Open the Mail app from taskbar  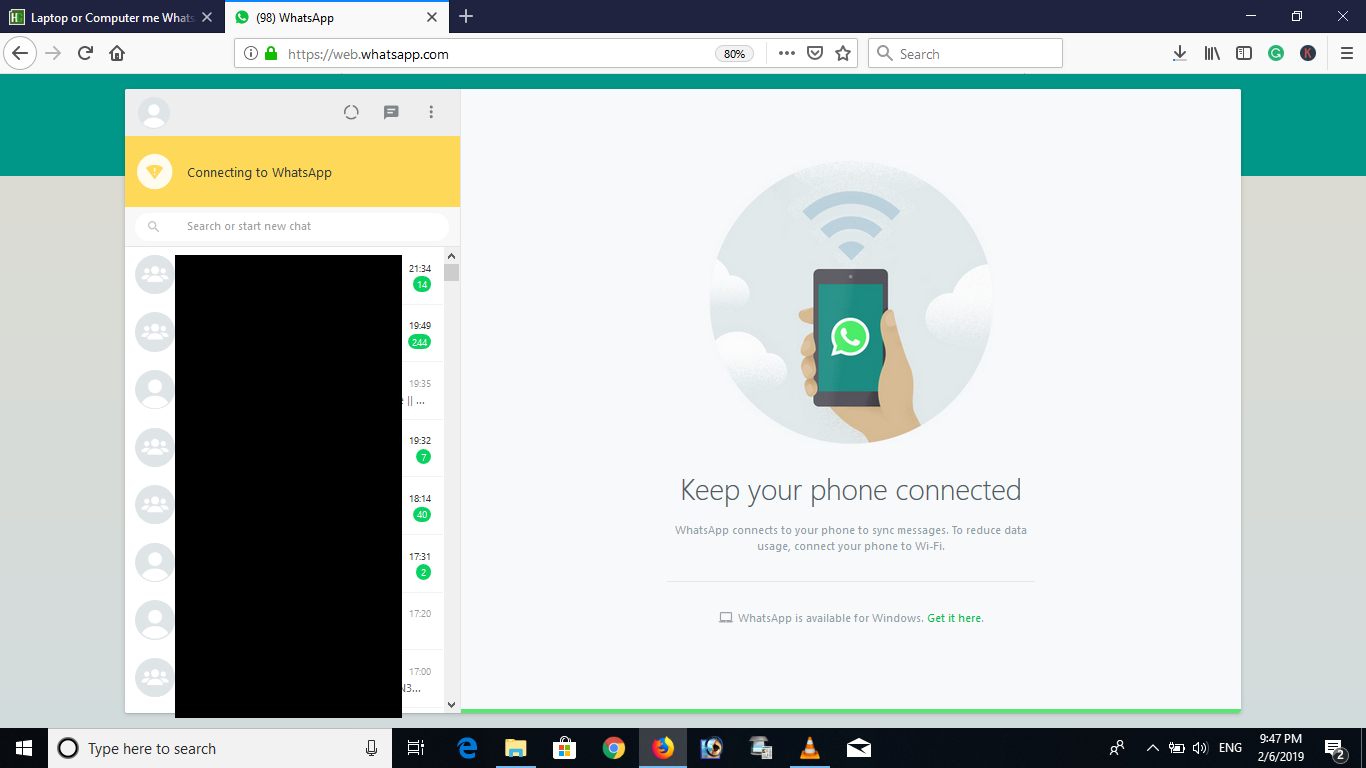coord(859,748)
